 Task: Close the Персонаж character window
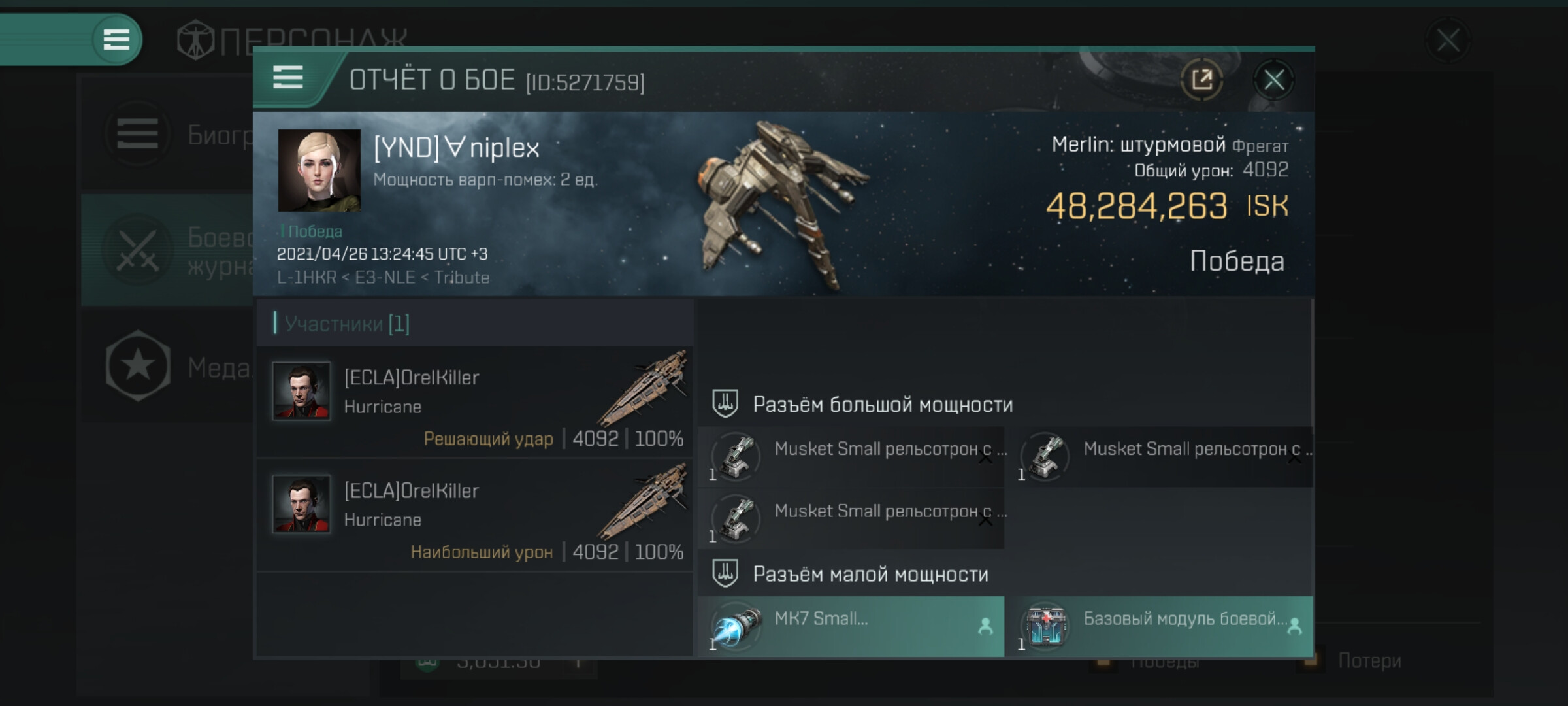(1448, 41)
